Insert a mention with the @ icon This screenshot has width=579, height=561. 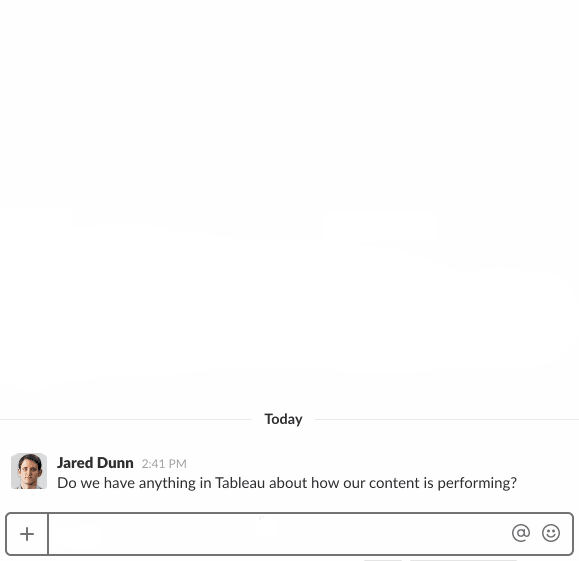[521, 533]
